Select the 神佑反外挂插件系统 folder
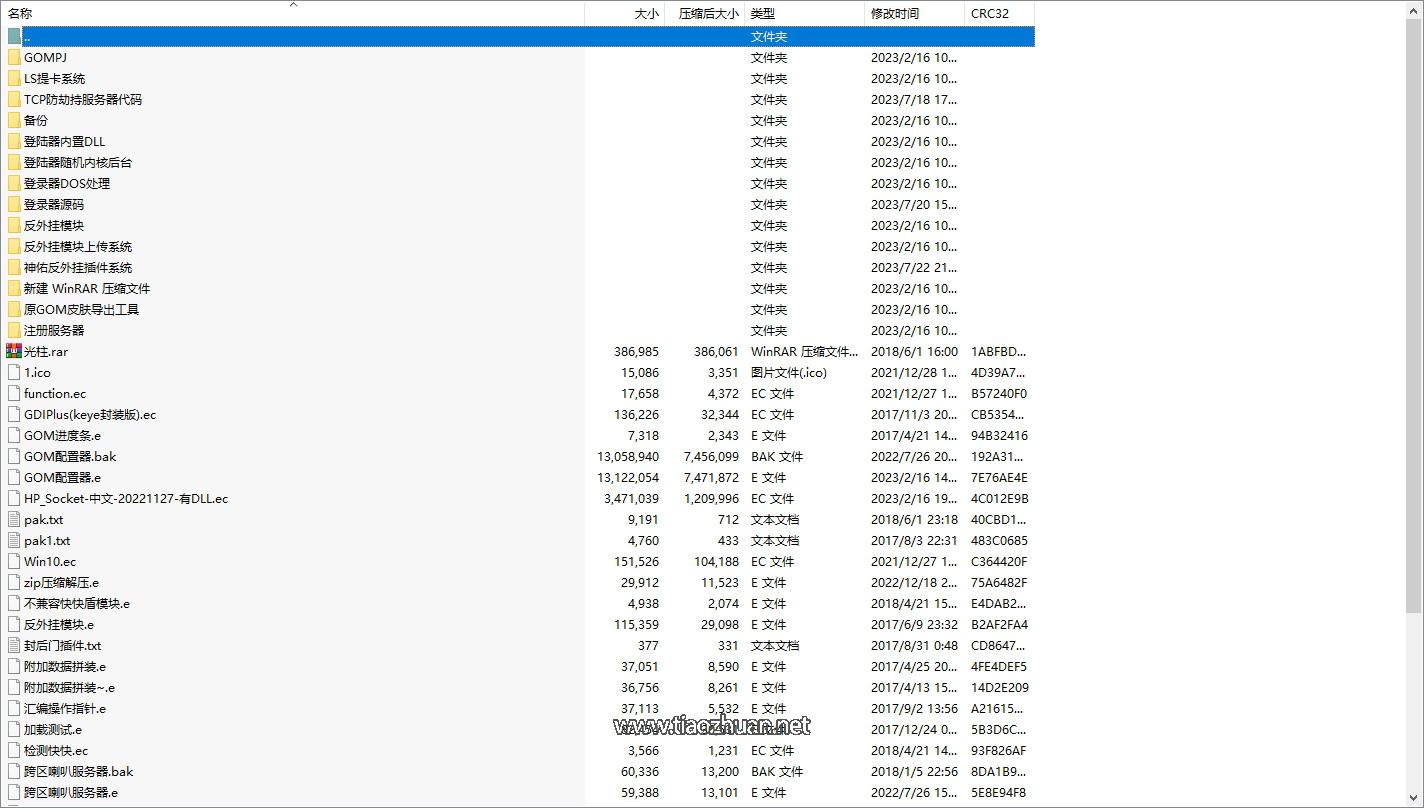 pos(78,267)
